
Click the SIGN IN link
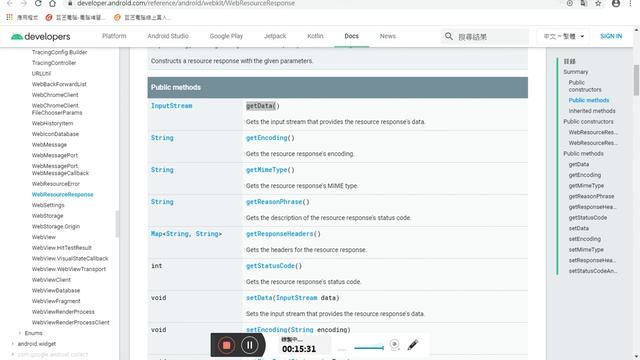[x=611, y=36]
